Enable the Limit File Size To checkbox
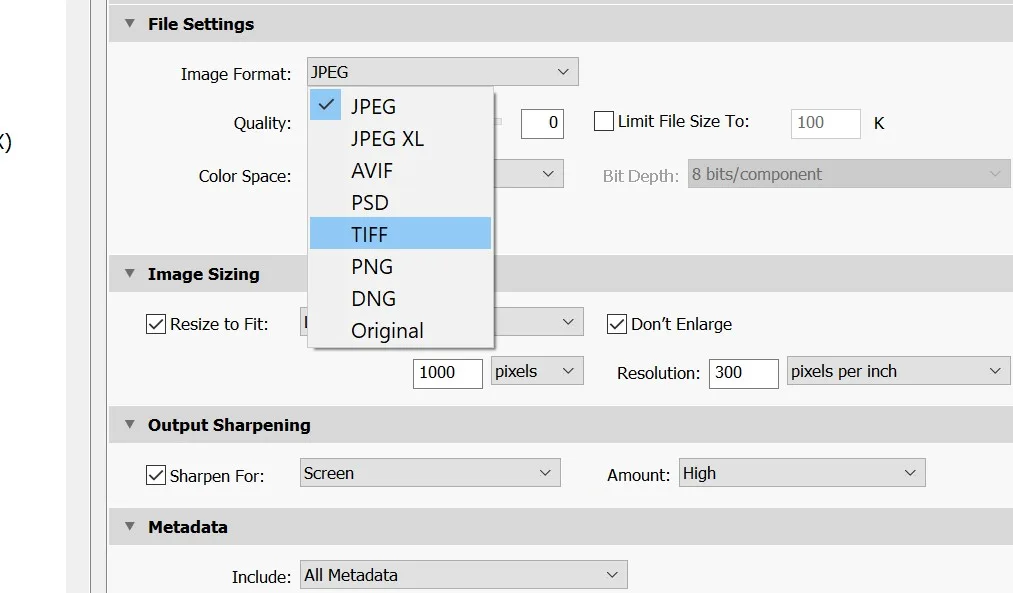 [x=603, y=120]
